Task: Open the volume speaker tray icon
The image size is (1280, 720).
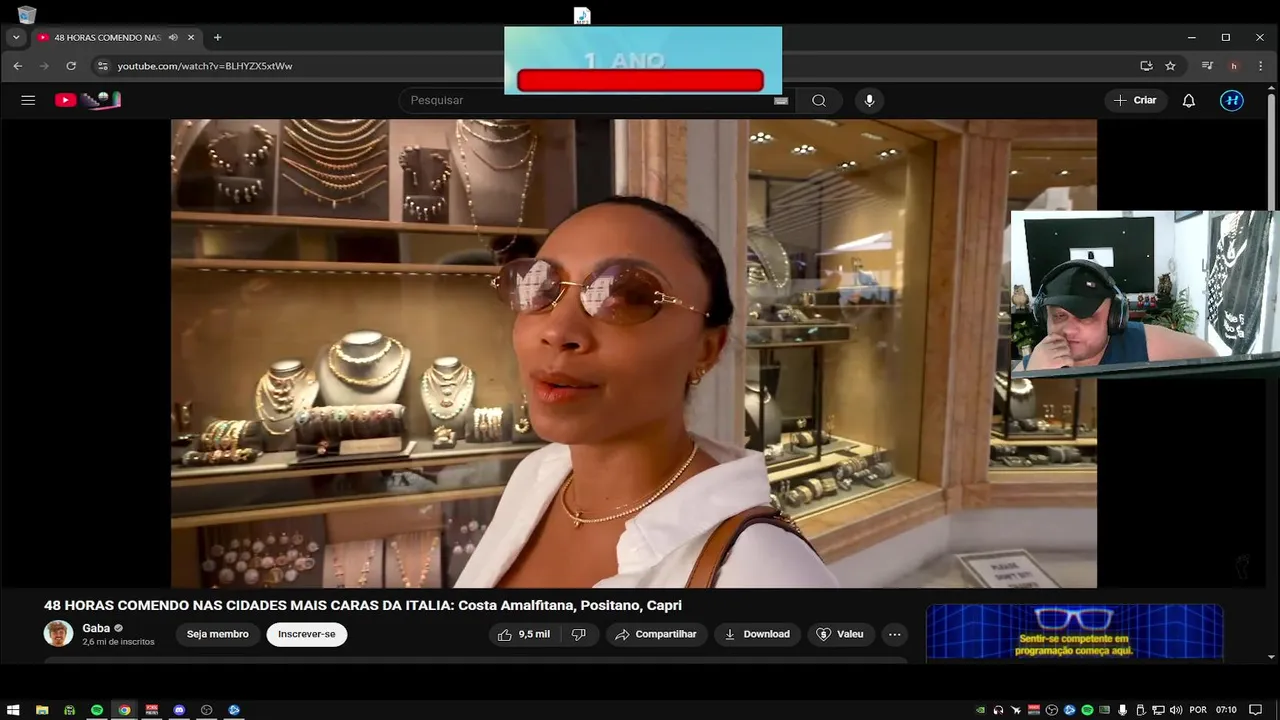Action: pyautogui.click(x=1176, y=710)
